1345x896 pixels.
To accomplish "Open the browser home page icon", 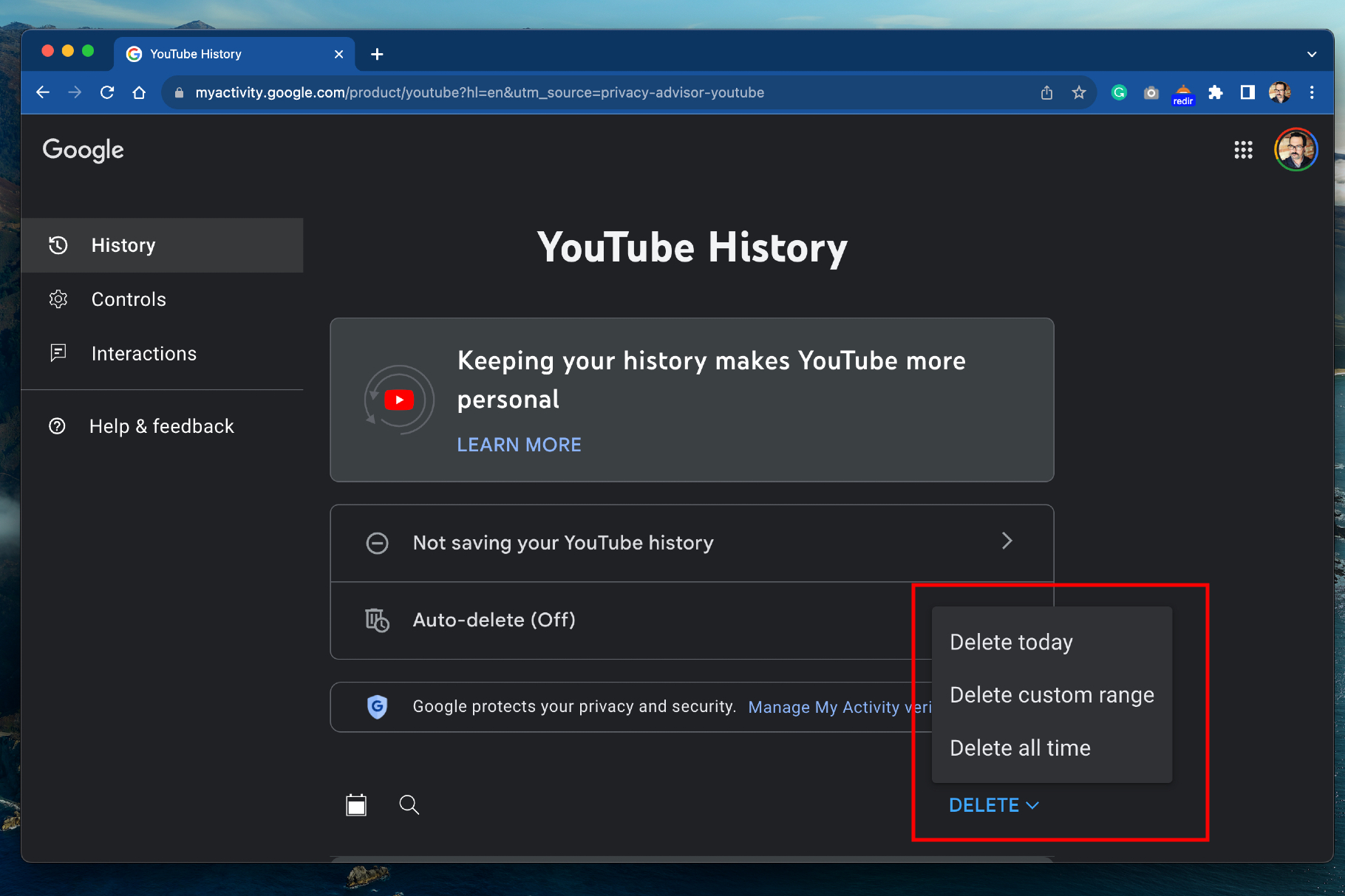I will pos(139,92).
